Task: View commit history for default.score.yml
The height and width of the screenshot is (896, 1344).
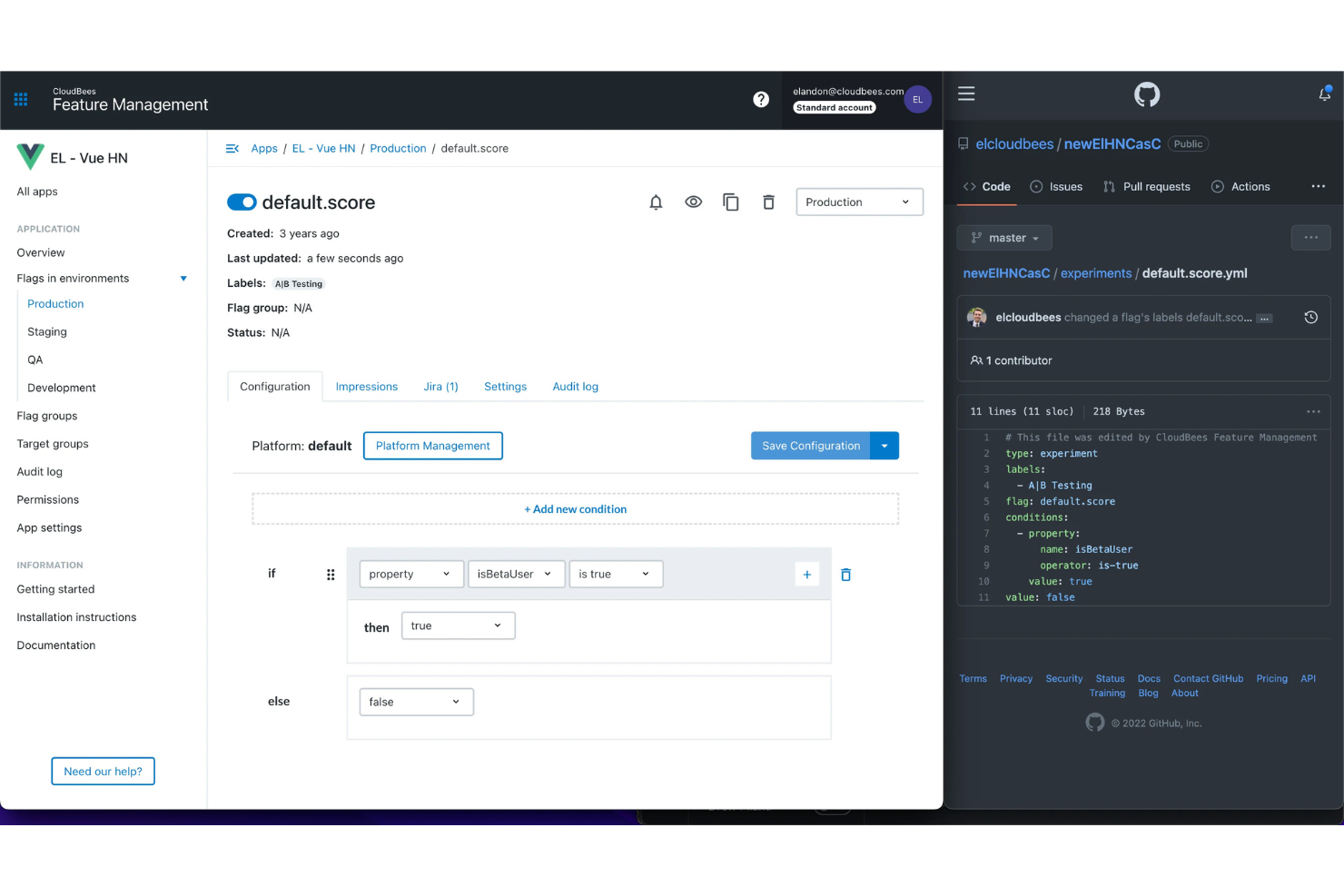Action: click(x=1310, y=317)
